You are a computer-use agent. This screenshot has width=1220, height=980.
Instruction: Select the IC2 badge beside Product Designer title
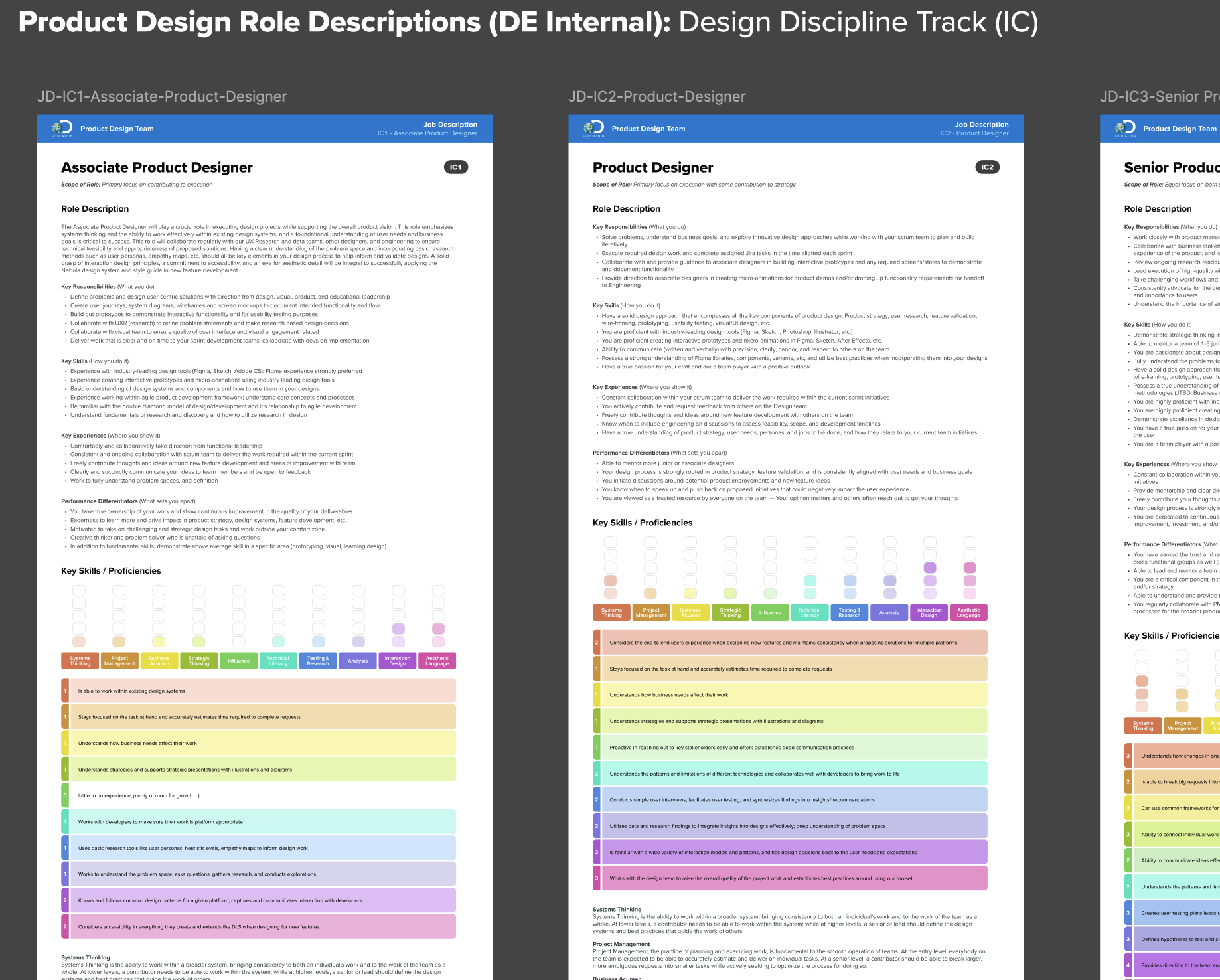(987, 167)
